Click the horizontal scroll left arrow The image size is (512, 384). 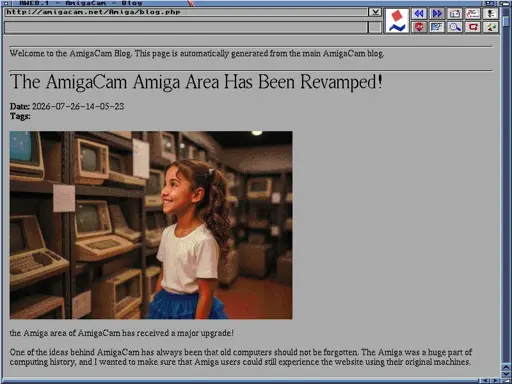click(x=485, y=380)
